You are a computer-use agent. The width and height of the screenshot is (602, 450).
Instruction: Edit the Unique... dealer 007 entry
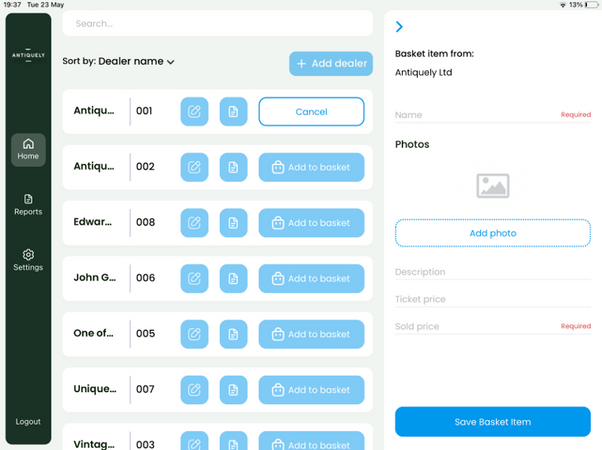click(x=194, y=390)
